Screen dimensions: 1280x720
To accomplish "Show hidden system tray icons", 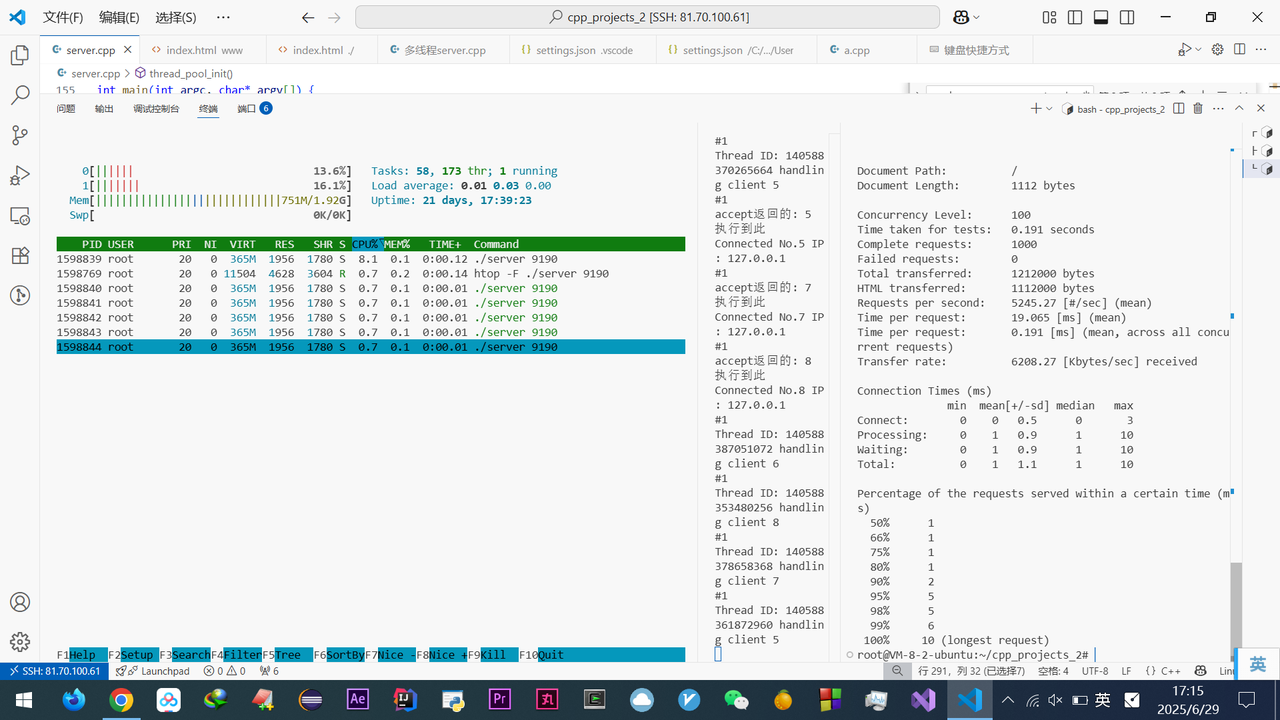I will click(x=1008, y=700).
